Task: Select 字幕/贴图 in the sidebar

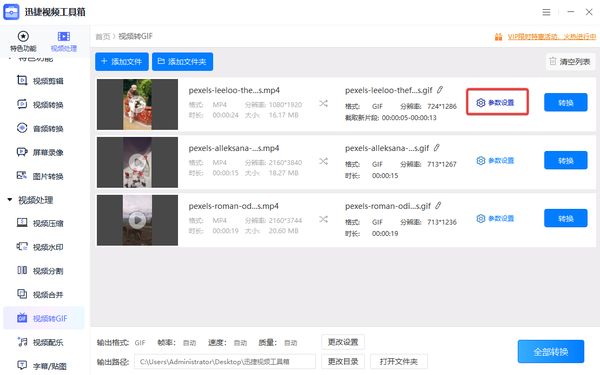Action: [x=49, y=366]
